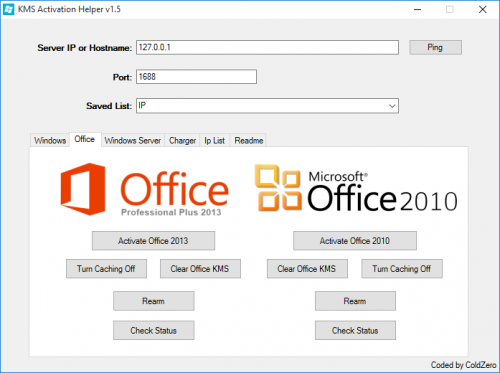The width and height of the screenshot is (500, 373).
Task: Rearm Office 2010
Action: click(x=355, y=301)
